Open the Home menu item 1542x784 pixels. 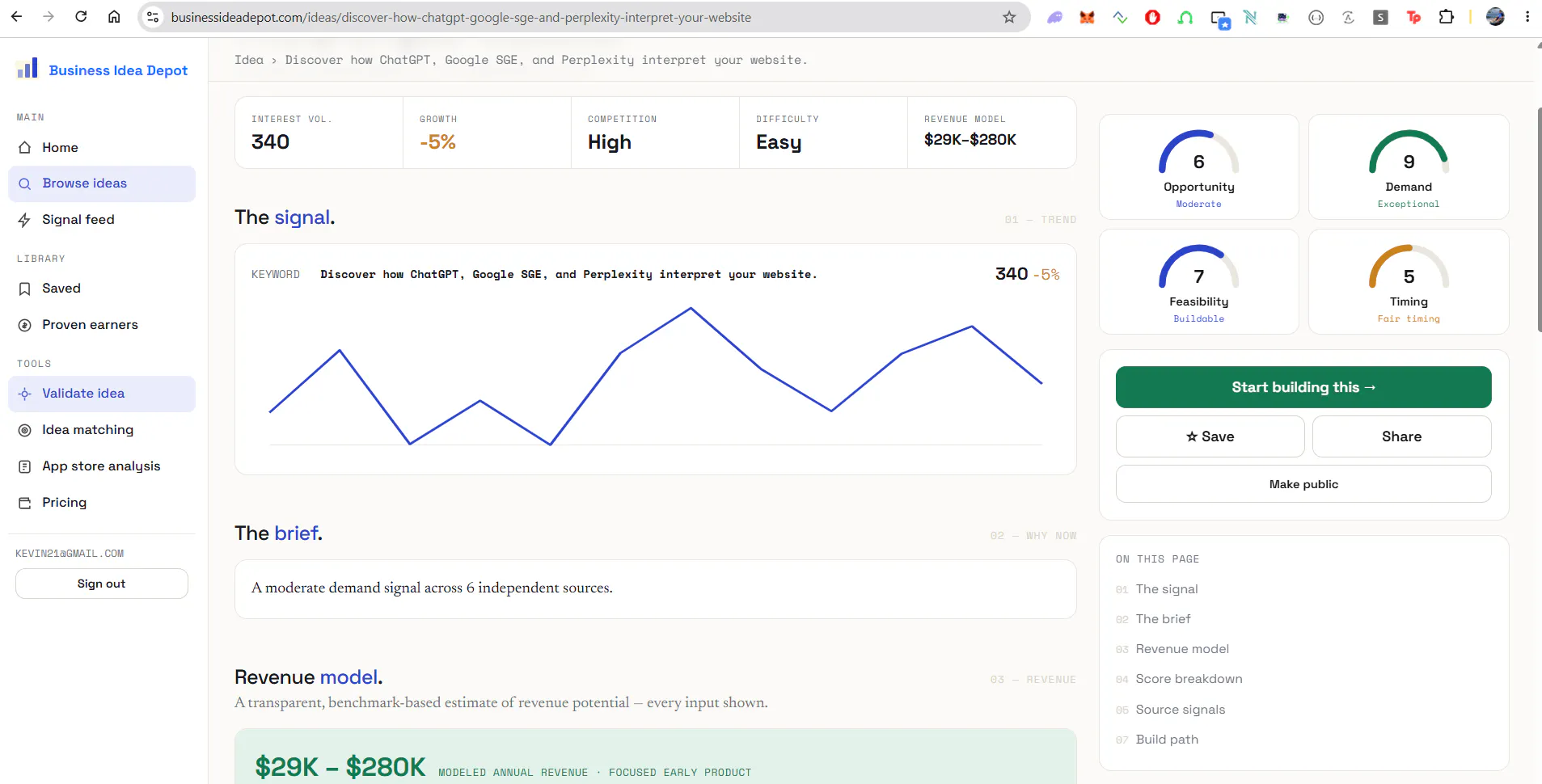pyautogui.click(x=102, y=148)
